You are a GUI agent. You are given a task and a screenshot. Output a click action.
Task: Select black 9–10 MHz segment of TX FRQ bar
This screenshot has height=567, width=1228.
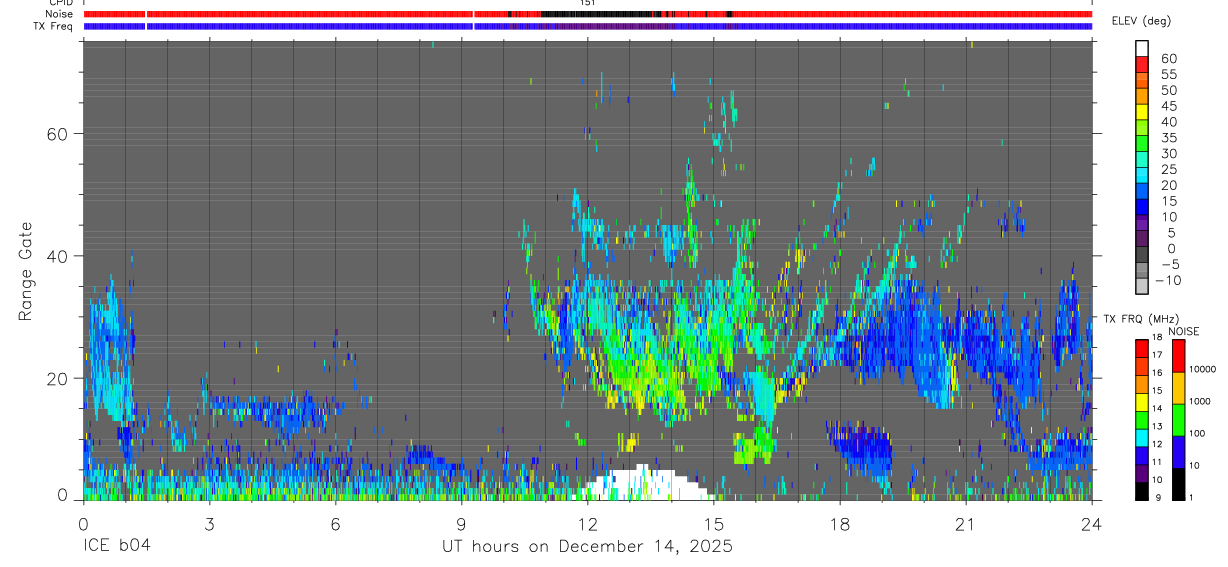coord(1142,491)
